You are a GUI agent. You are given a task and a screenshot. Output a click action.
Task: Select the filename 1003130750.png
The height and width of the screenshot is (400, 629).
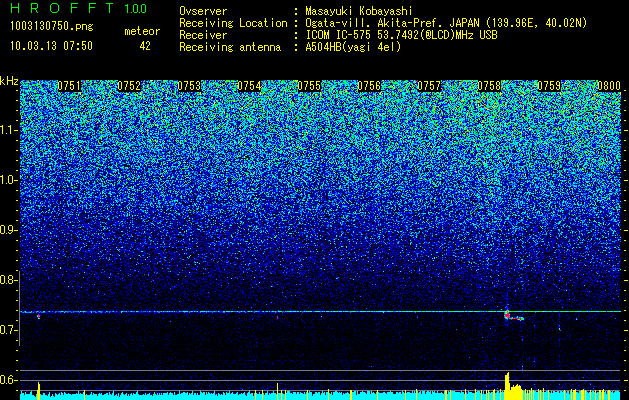[52, 27]
